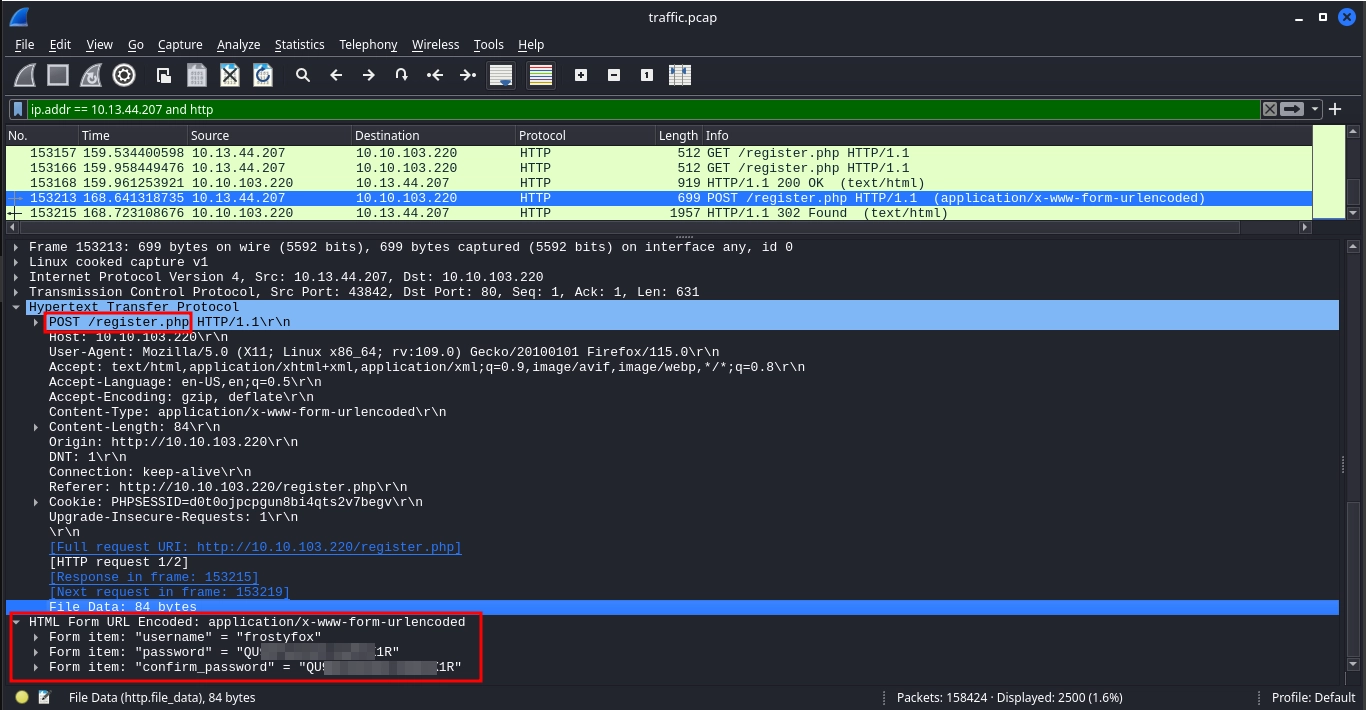Click the Start capture shark fin icon
1366x710 pixels.
(x=26, y=75)
